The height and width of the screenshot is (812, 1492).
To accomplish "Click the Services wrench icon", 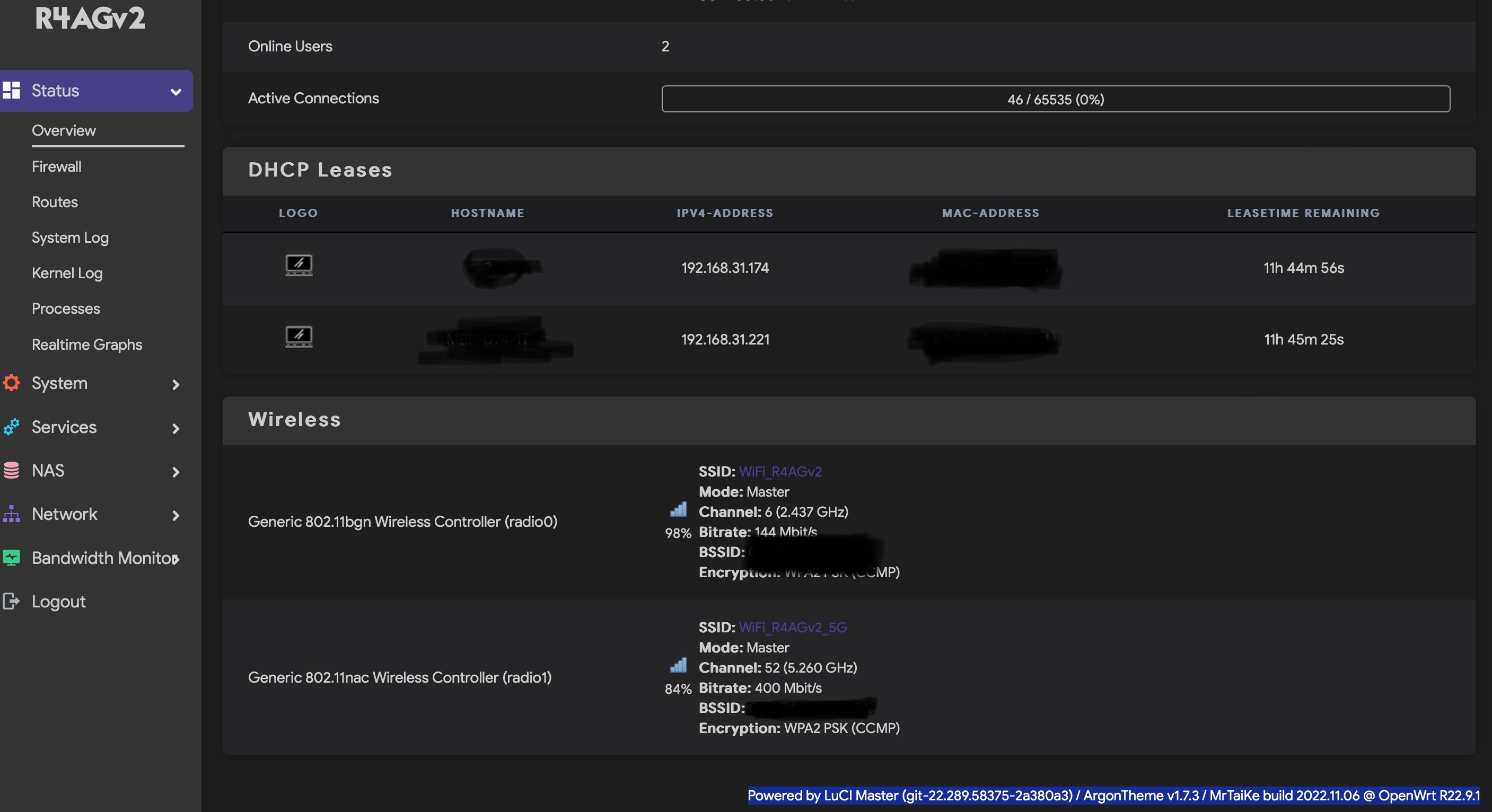I will pyautogui.click(x=12, y=427).
